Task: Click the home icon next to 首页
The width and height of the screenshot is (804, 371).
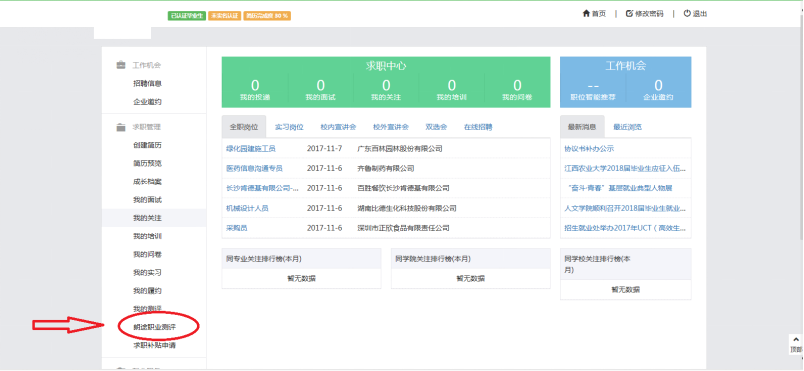Action: tap(586, 14)
